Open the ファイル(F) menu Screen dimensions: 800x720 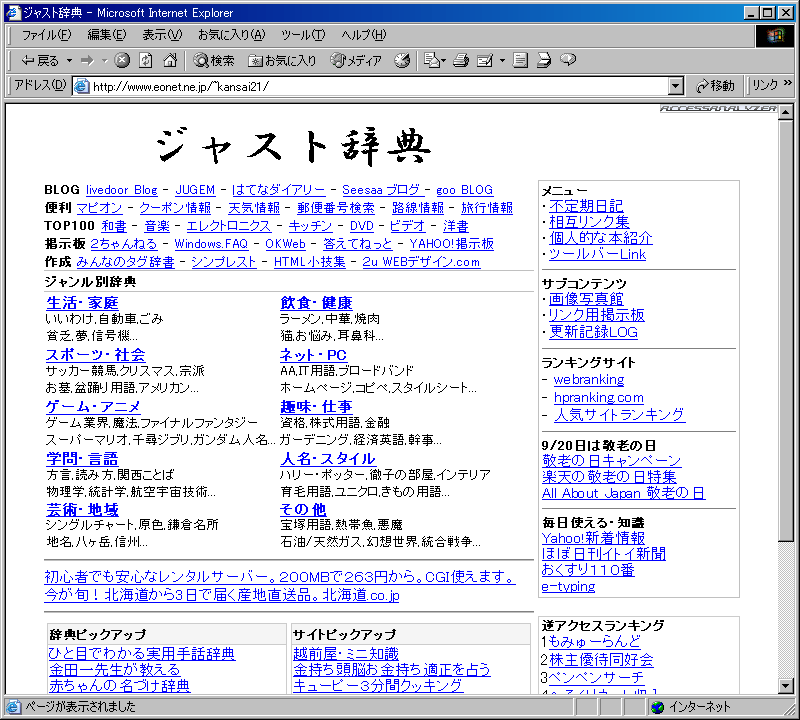tap(46, 35)
